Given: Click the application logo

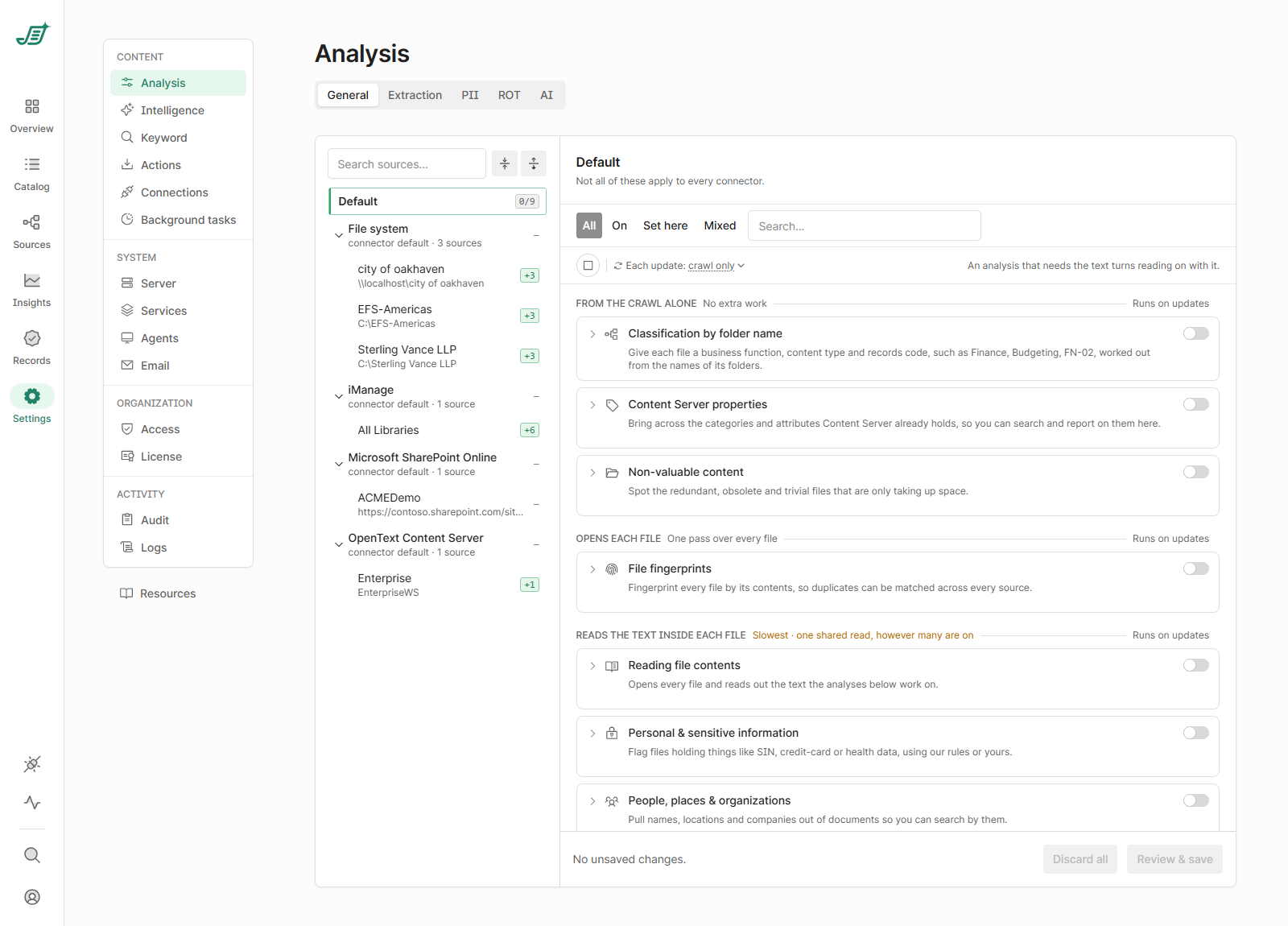Looking at the screenshot, I should pos(32,35).
